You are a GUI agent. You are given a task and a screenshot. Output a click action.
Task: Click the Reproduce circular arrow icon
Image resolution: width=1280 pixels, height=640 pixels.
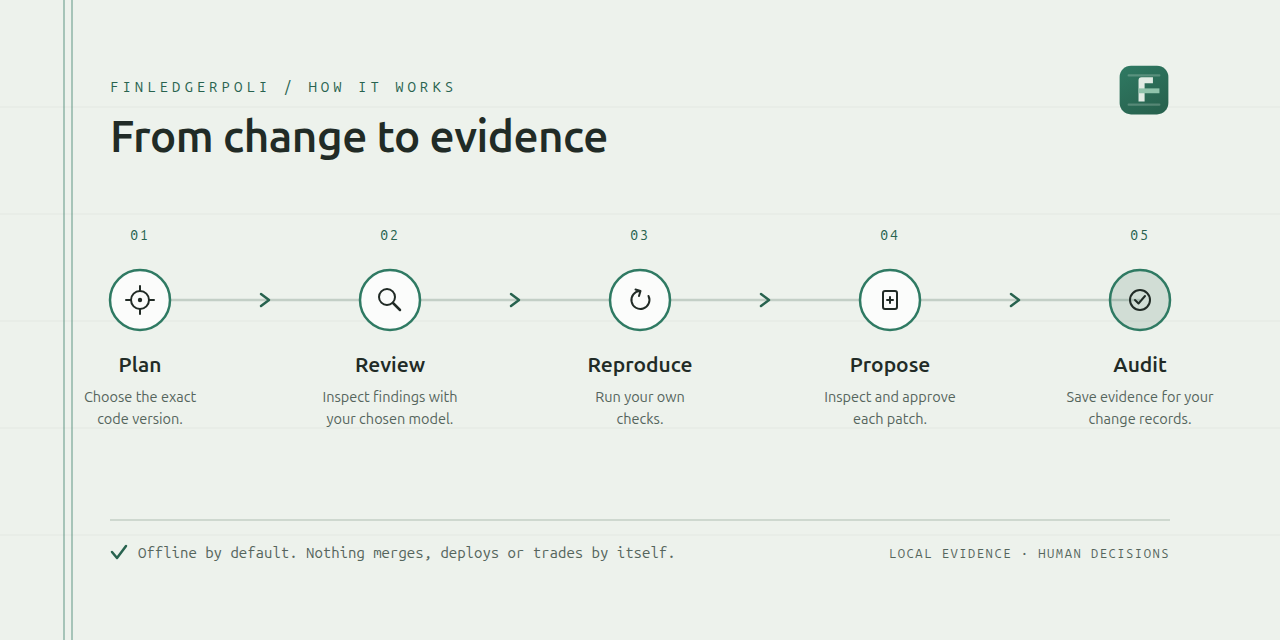pyautogui.click(x=640, y=300)
